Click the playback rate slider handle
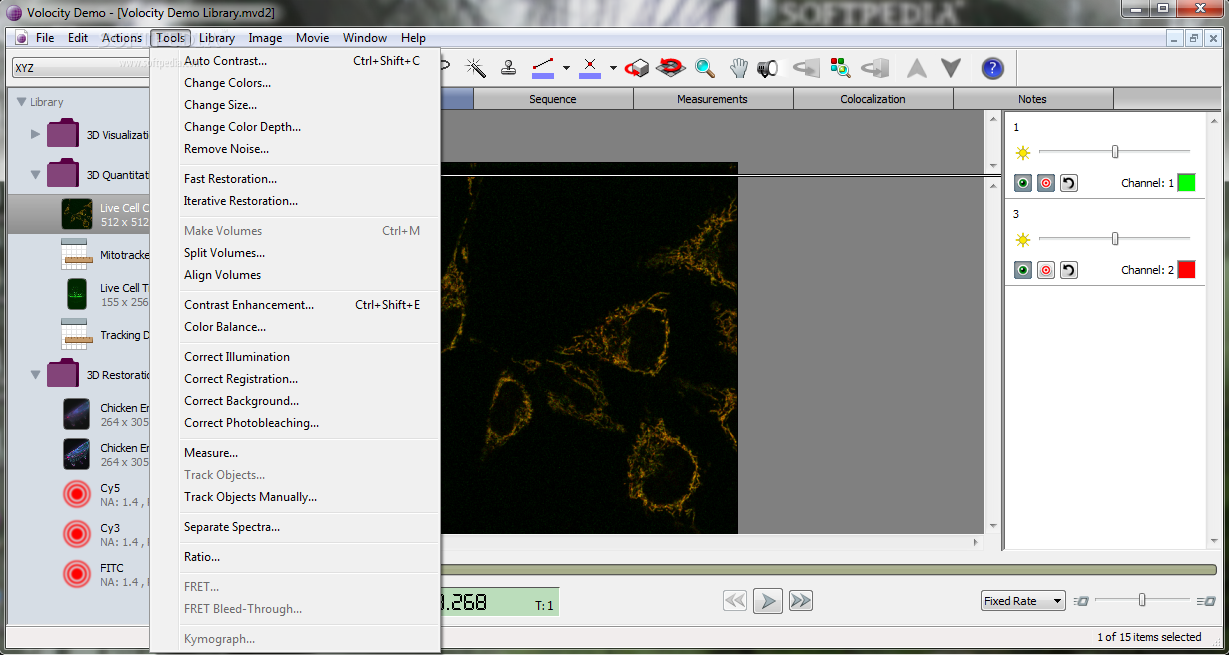Screen dimensions: 1229x655 pos(1142,600)
